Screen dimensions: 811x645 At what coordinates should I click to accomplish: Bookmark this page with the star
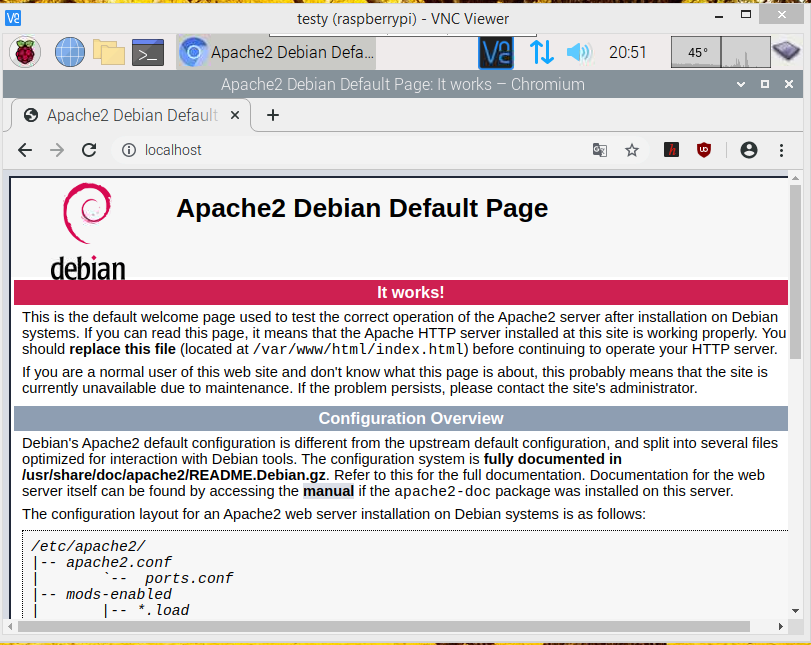tap(632, 150)
